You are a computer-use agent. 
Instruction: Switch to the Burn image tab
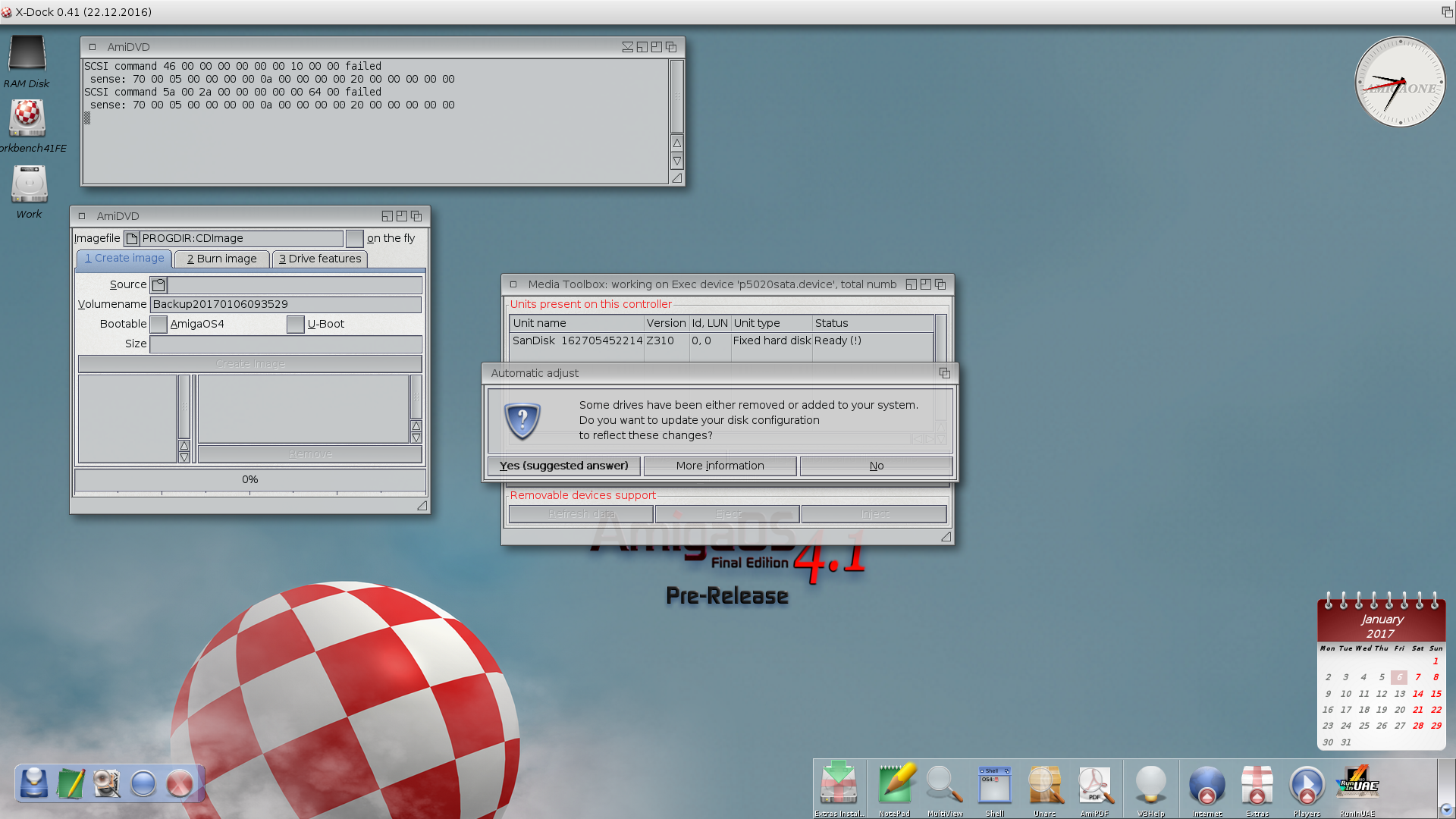[221, 259]
